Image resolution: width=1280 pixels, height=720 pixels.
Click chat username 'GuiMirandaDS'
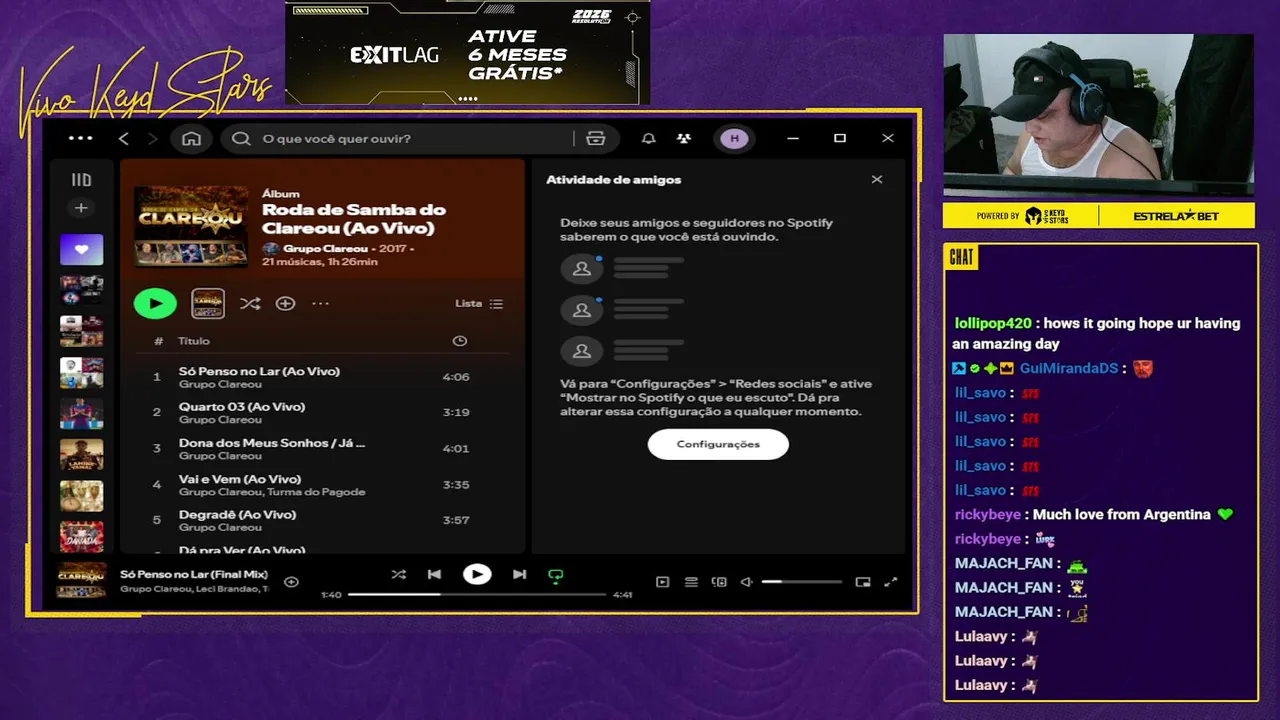pyautogui.click(x=1069, y=368)
